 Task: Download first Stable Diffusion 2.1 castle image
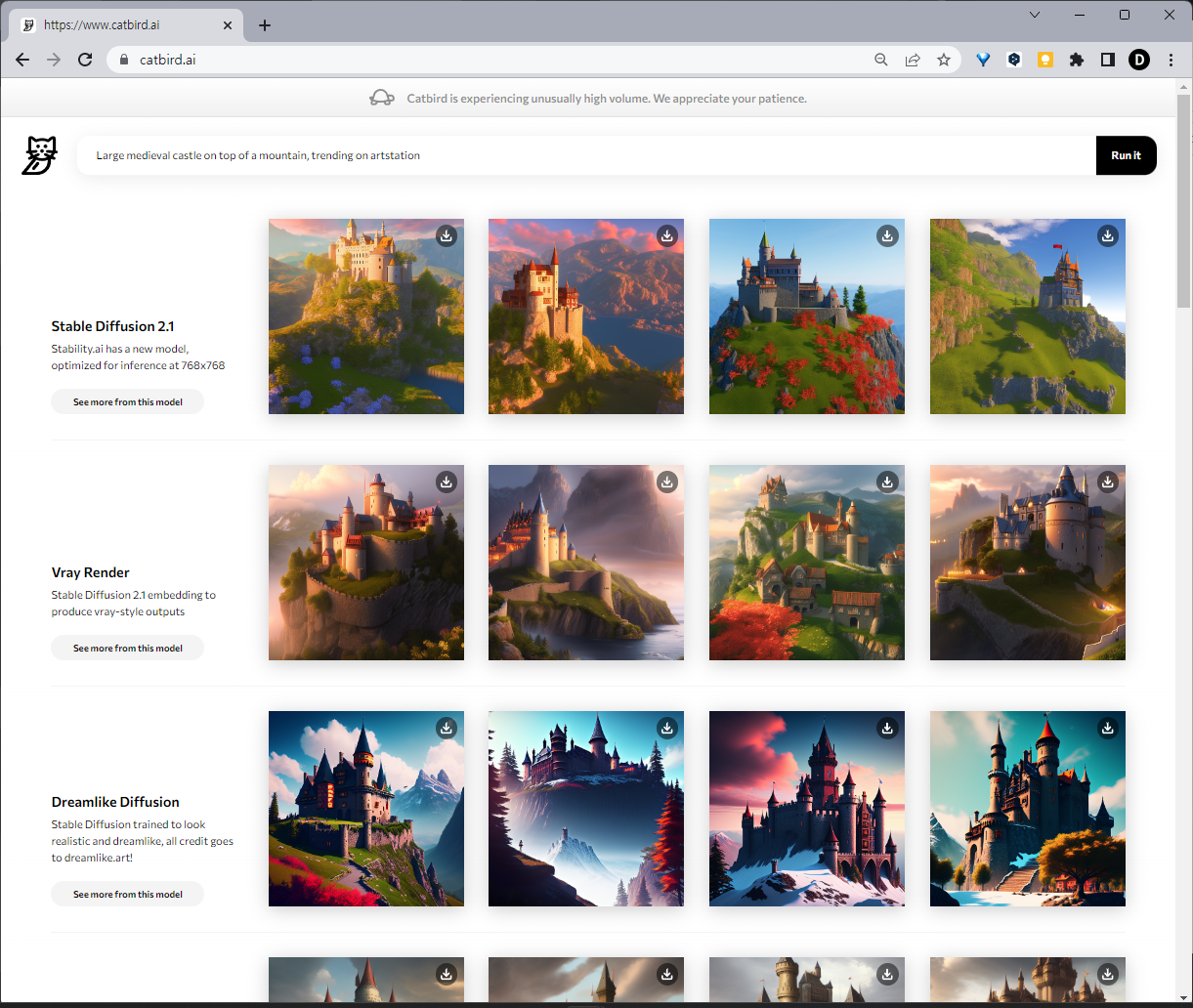[x=447, y=235]
